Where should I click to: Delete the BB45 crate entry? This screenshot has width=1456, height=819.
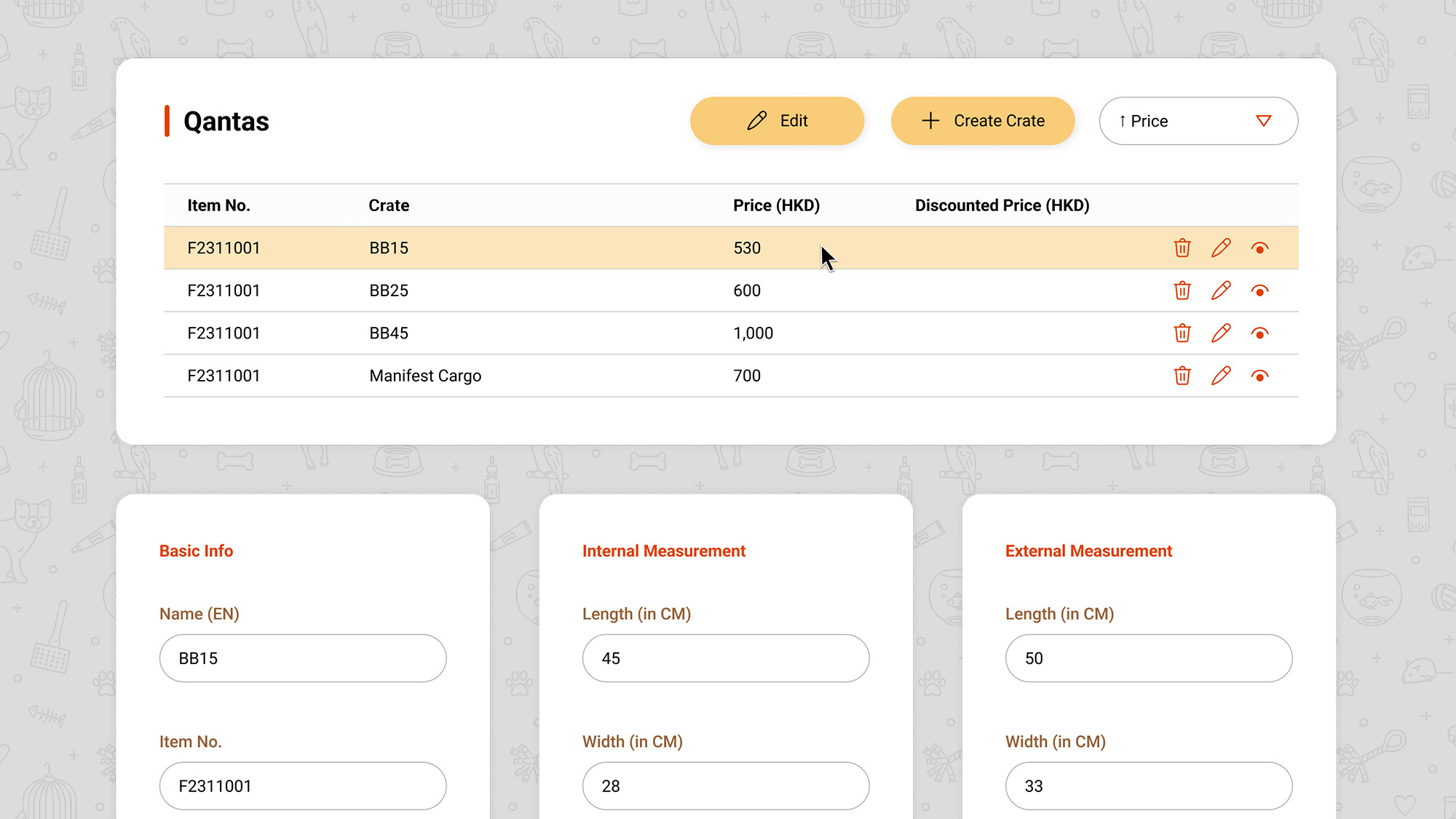point(1182,333)
